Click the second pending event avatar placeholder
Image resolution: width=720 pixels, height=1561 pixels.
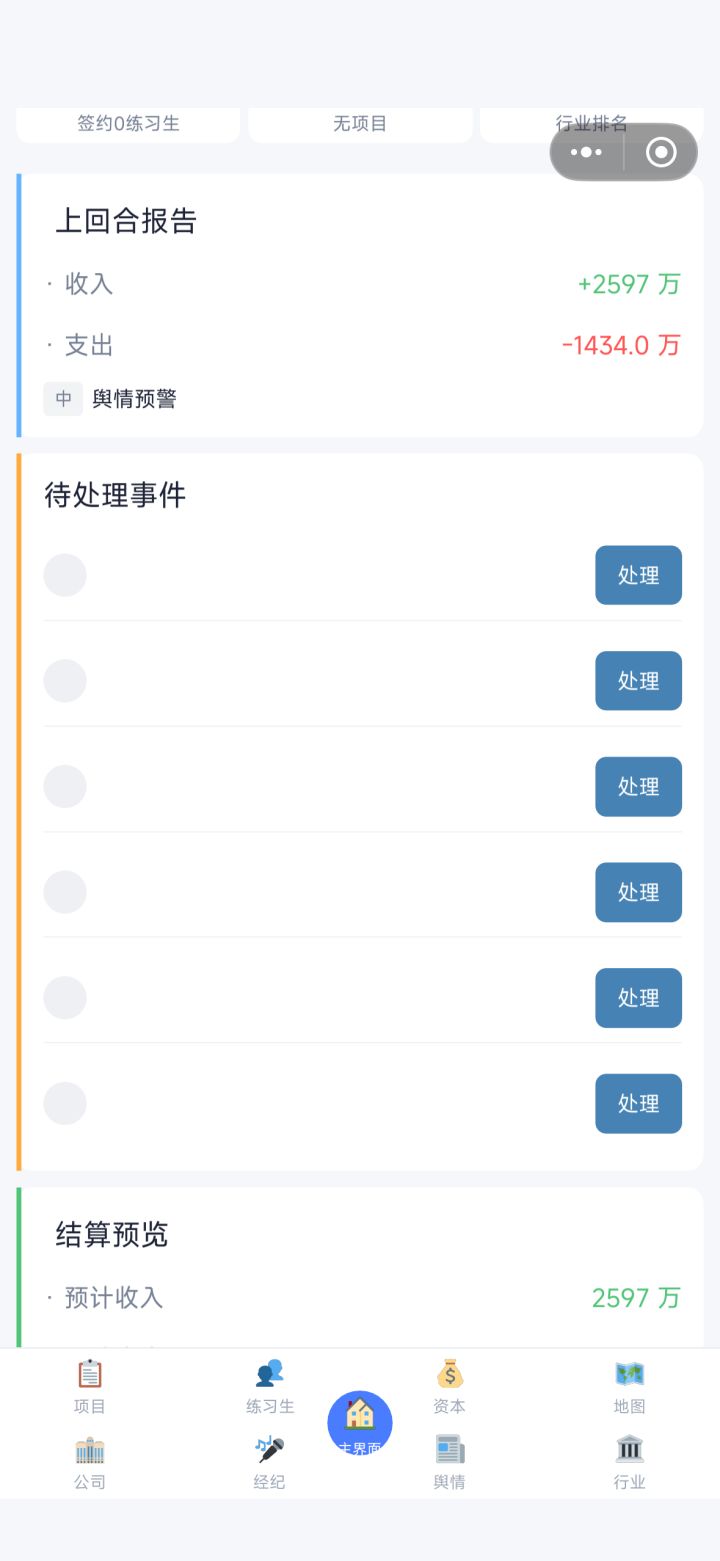tap(65, 681)
